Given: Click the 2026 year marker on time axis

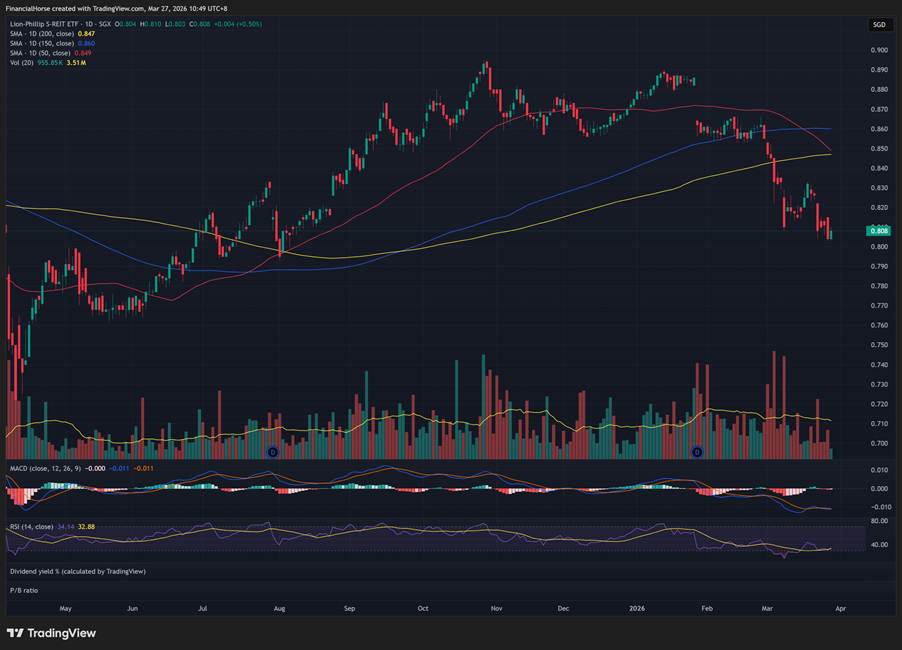Looking at the screenshot, I should pyautogui.click(x=639, y=607).
